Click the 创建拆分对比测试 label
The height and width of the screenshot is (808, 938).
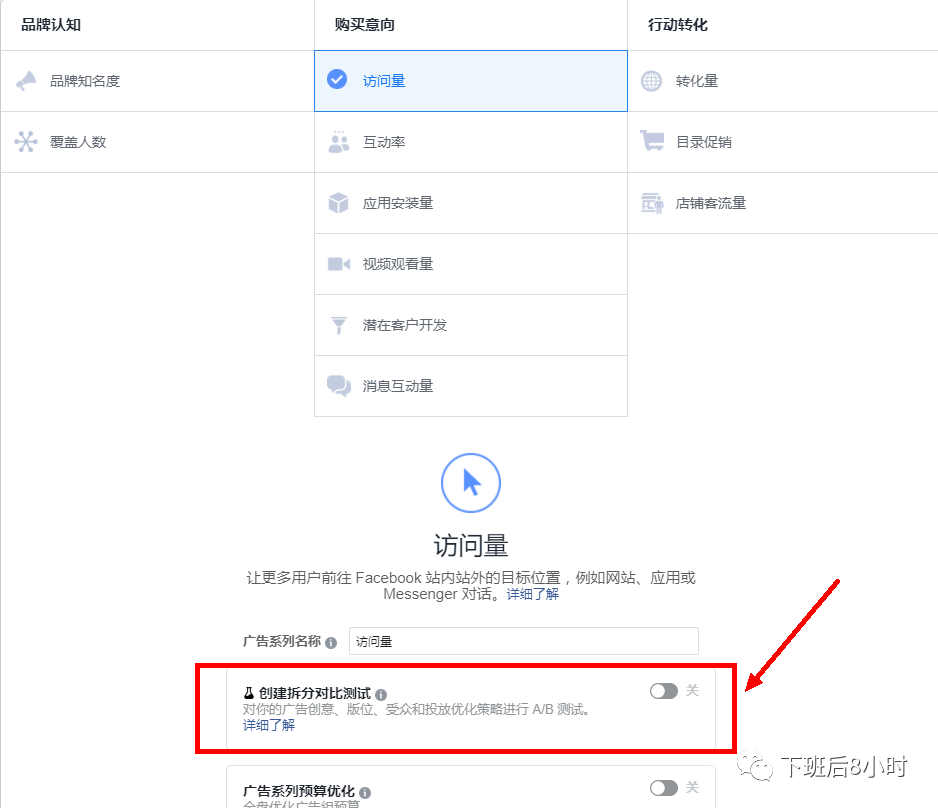coord(315,693)
